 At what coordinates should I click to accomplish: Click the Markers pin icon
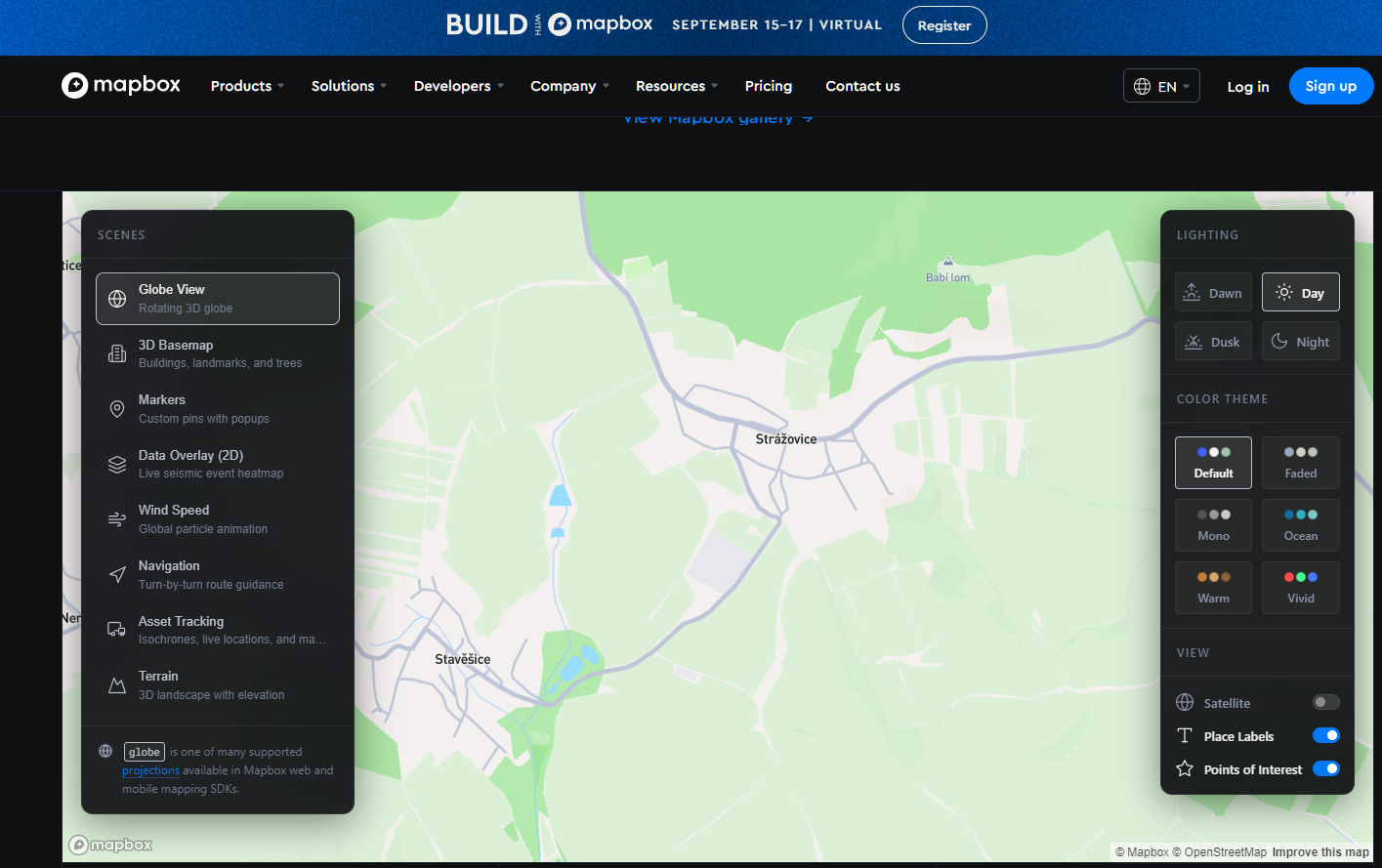tap(117, 409)
